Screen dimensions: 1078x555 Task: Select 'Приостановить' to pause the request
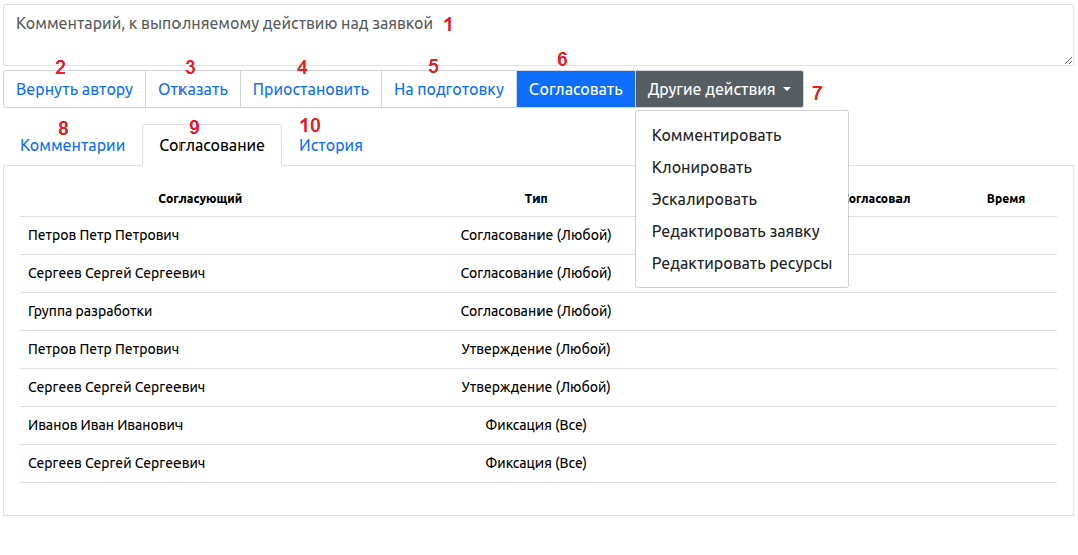tap(311, 89)
